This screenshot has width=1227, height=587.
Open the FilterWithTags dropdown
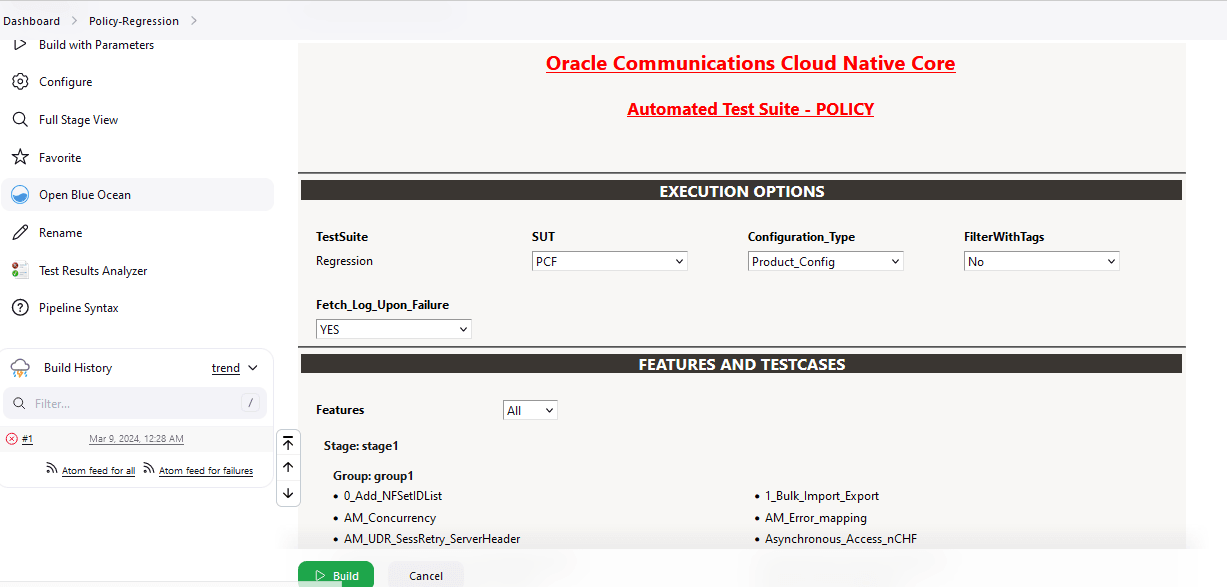click(1042, 261)
